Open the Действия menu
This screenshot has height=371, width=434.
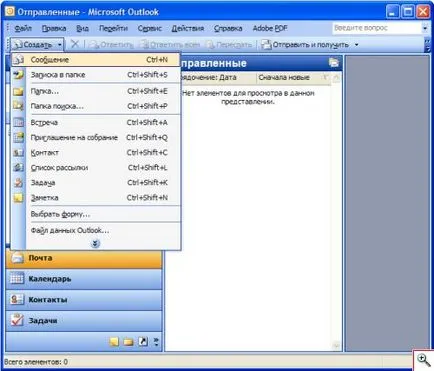188,28
